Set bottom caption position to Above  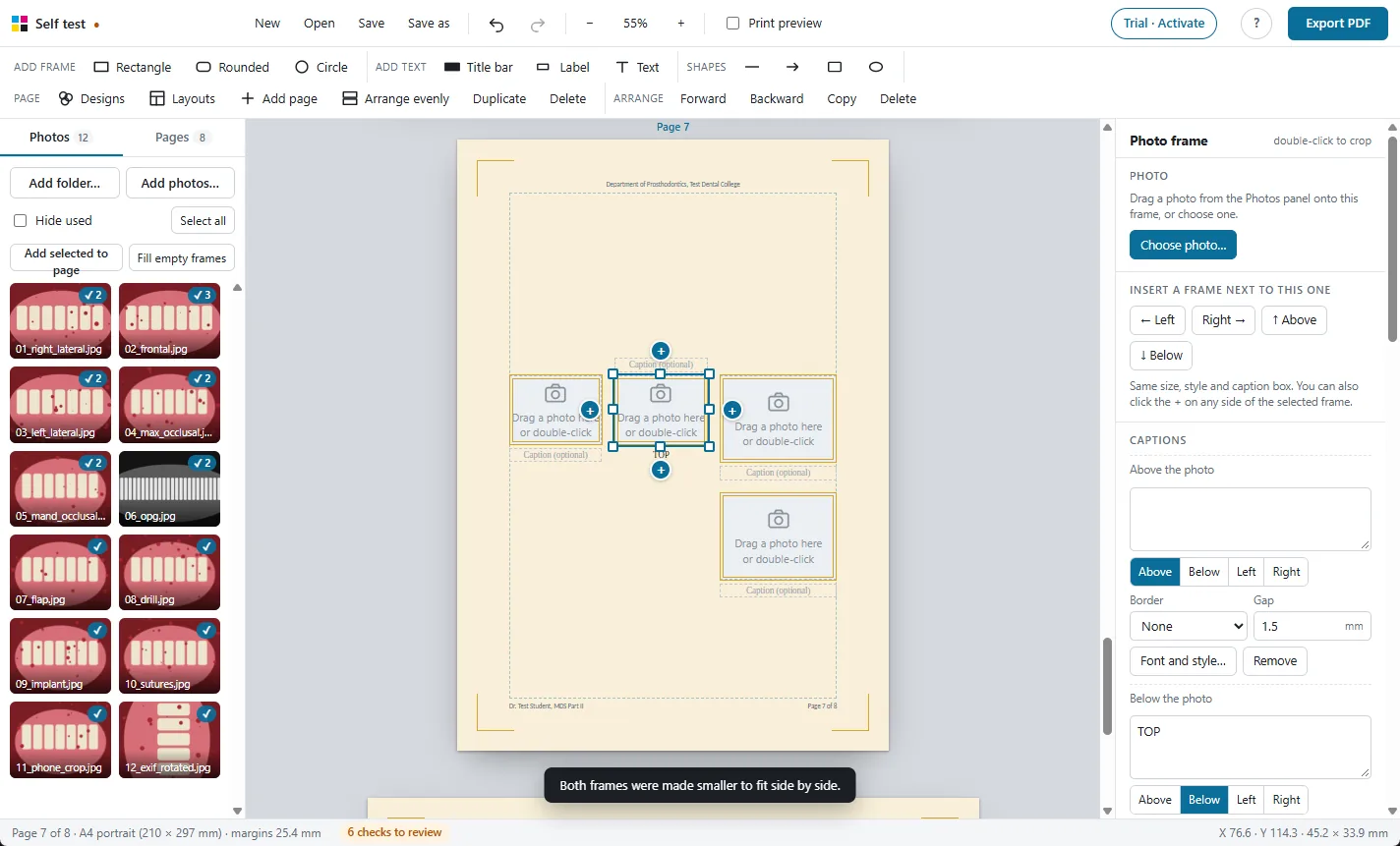[1155, 800]
